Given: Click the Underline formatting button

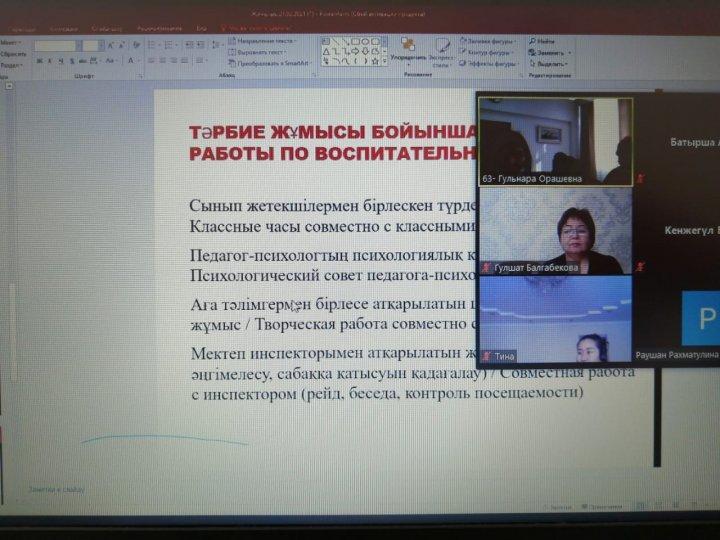Looking at the screenshot, I should coord(60,61).
